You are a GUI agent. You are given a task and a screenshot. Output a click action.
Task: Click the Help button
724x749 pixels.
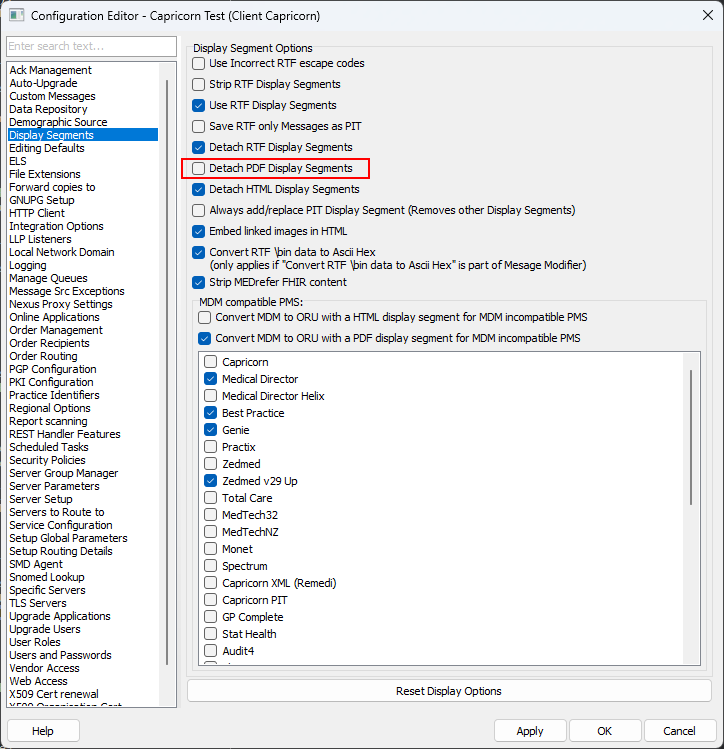coord(43,731)
